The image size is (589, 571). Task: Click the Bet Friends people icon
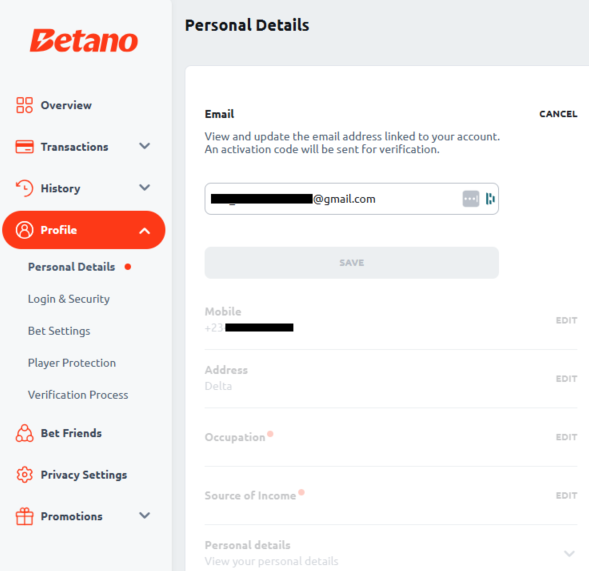coord(24,433)
